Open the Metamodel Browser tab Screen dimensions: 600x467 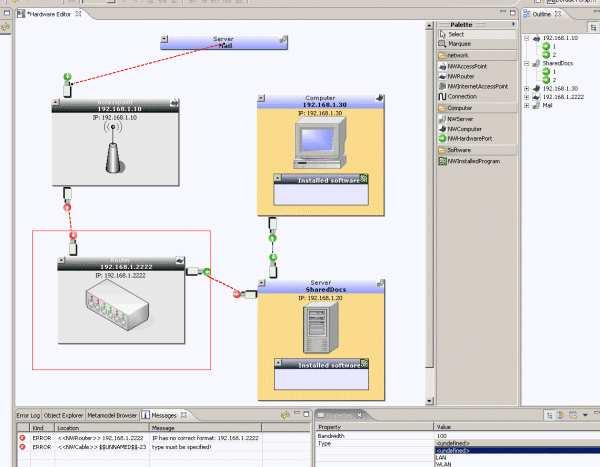pyautogui.click(x=112, y=415)
